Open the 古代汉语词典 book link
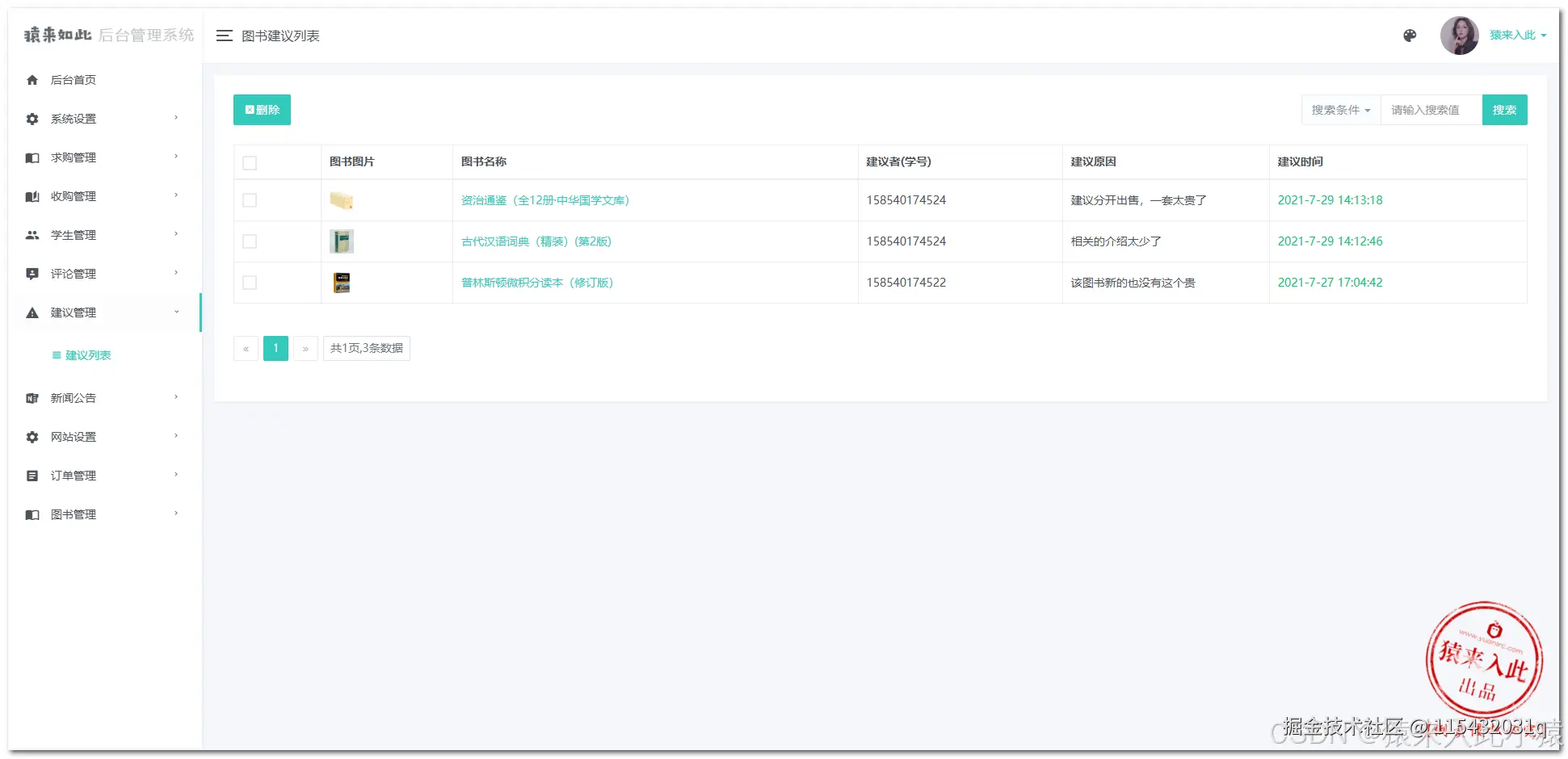The height and width of the screenshot is (759, 1568). (x=536, y=241)
